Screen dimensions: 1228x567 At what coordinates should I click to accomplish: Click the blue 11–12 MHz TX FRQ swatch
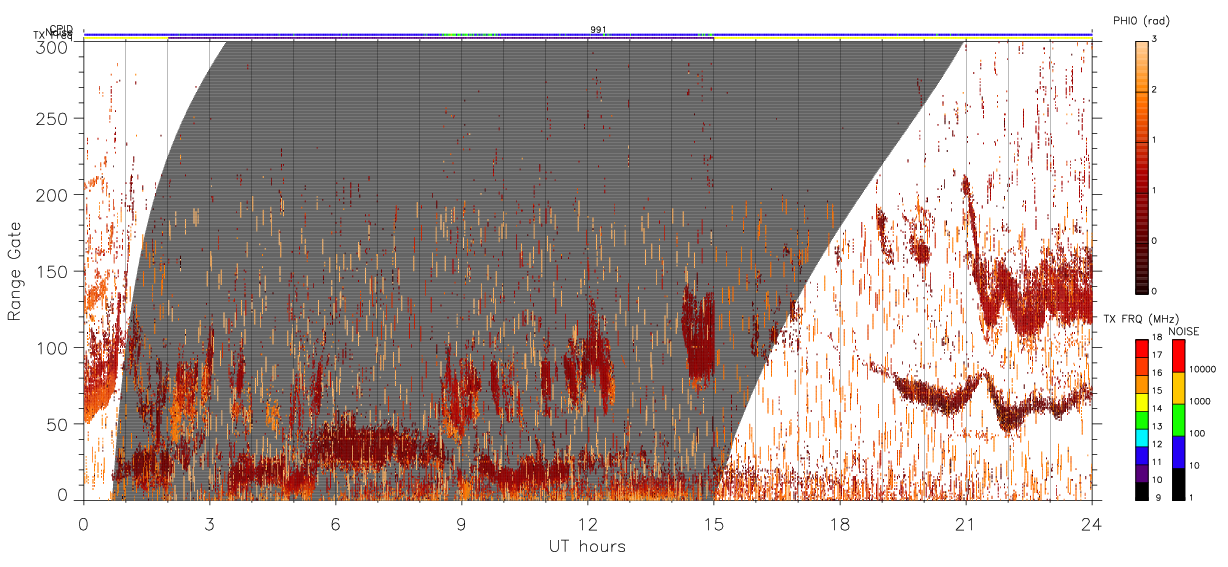[x=1141, y=455]
